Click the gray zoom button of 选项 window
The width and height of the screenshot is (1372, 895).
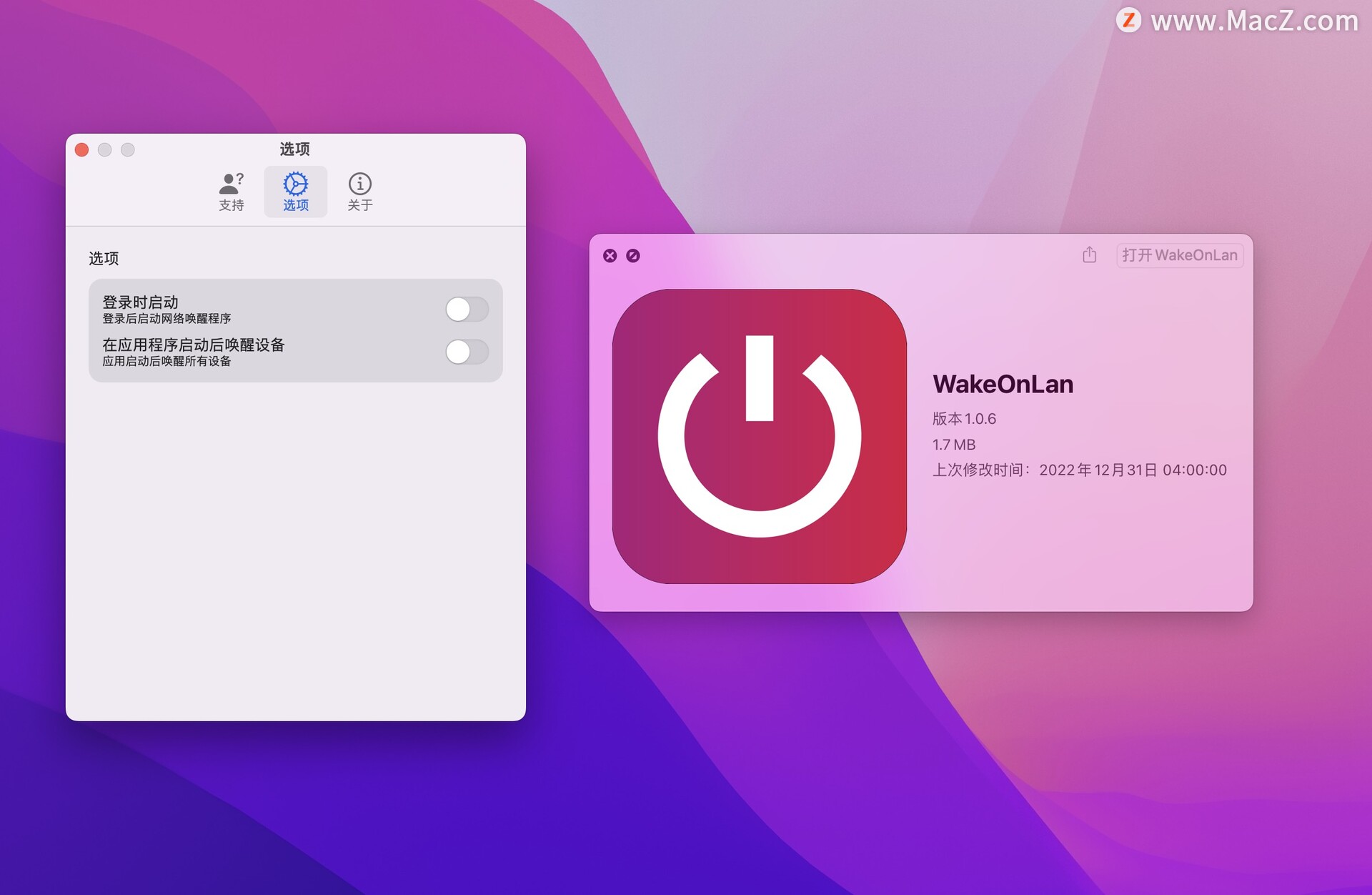(x=128, y=149)
